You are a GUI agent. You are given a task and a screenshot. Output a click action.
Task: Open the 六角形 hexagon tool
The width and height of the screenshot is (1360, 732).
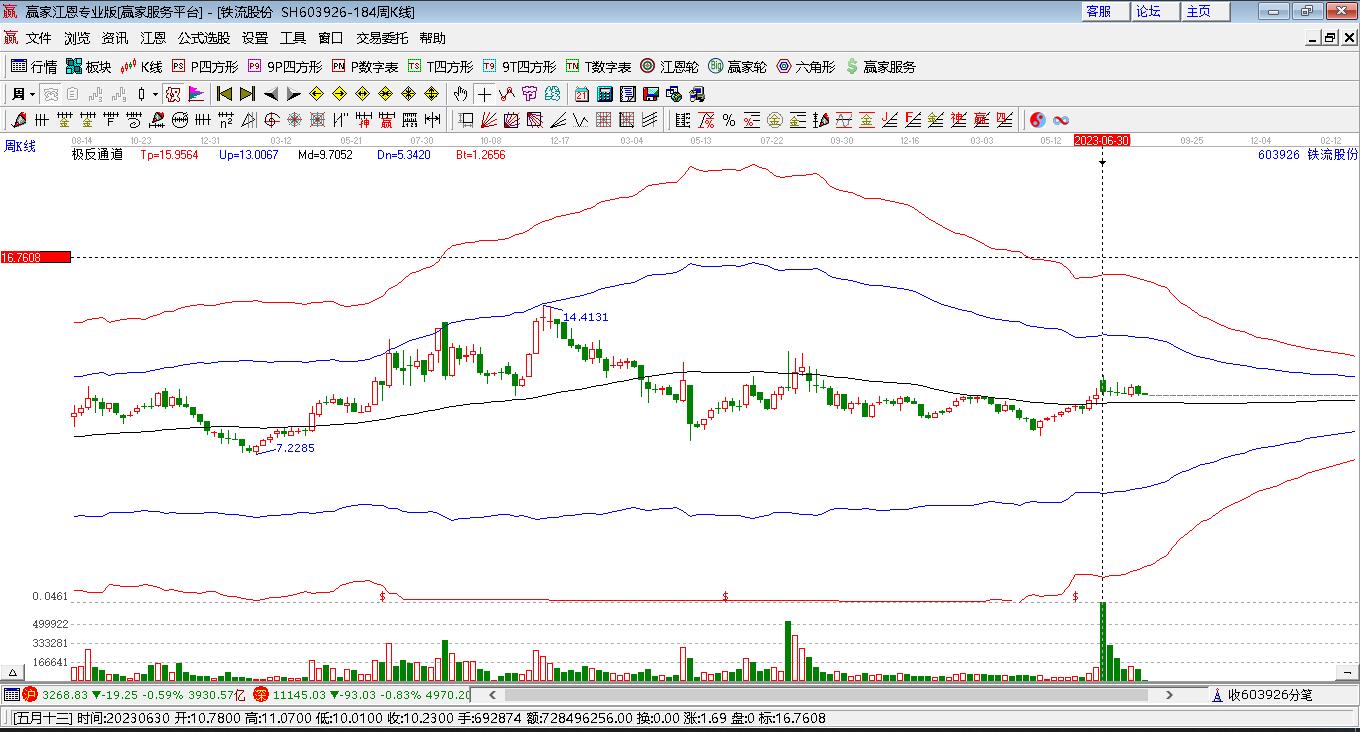click(805, 67)
